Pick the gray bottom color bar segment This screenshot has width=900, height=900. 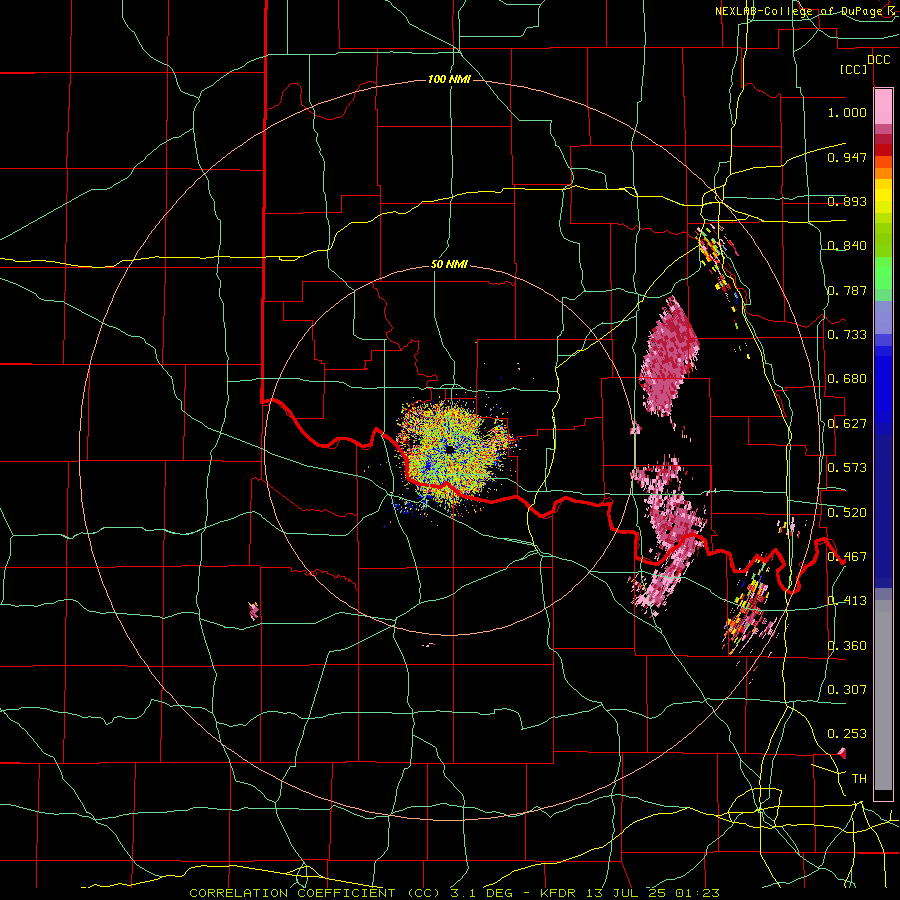pyautogui.click(x=883, y=695)
